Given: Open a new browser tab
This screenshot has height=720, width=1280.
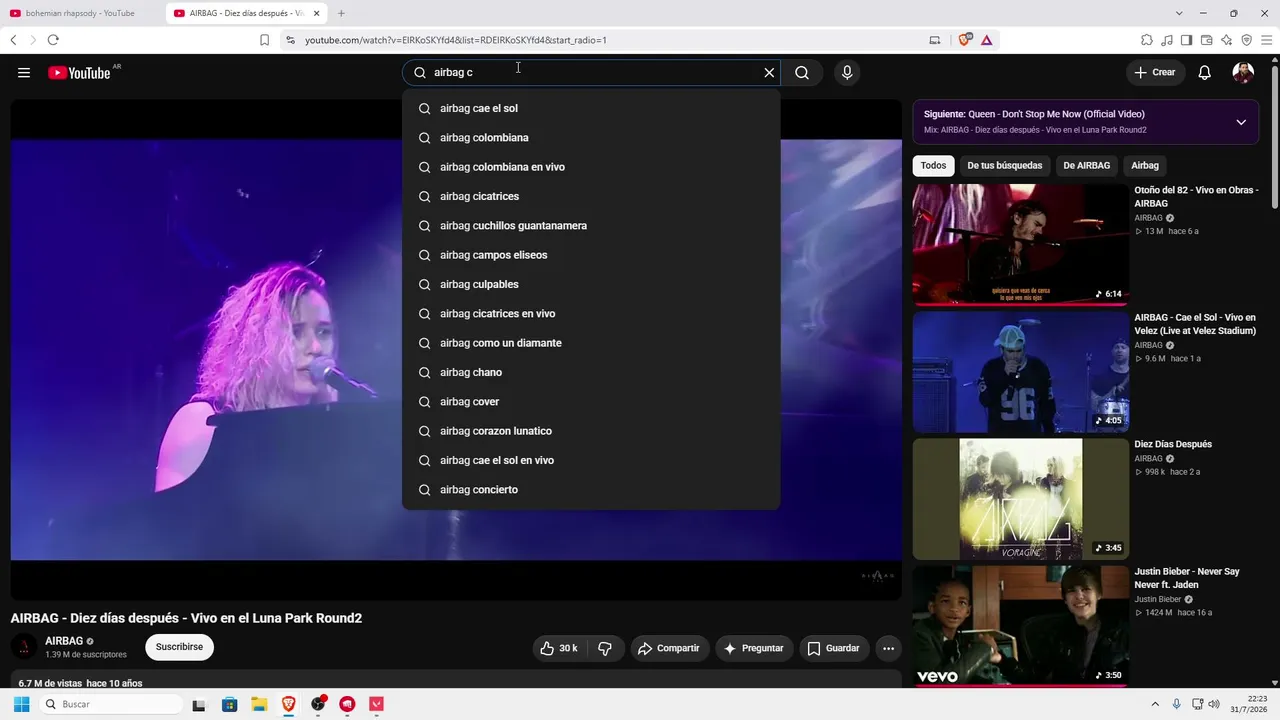Looking at the screenshot, I should point(341,13).
